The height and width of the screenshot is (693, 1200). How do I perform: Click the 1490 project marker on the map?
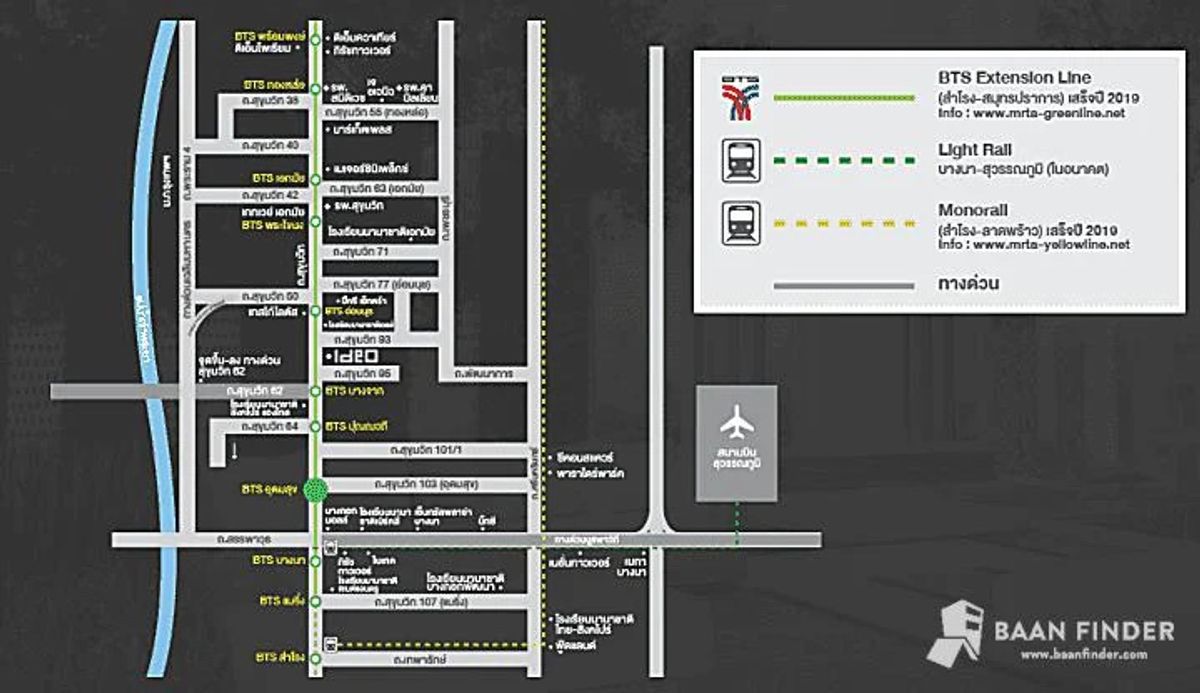tap(351, 355)
